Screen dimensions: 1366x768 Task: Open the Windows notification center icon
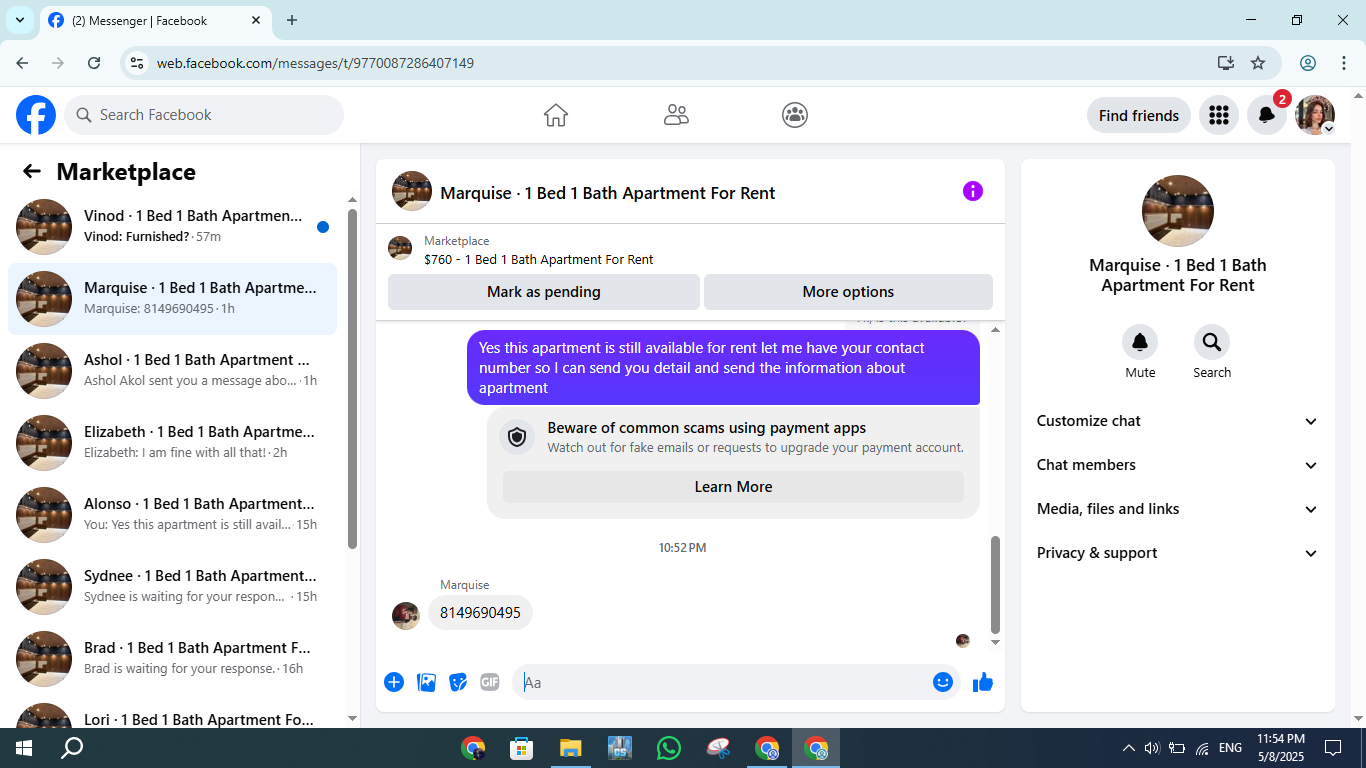point(1333,748)
